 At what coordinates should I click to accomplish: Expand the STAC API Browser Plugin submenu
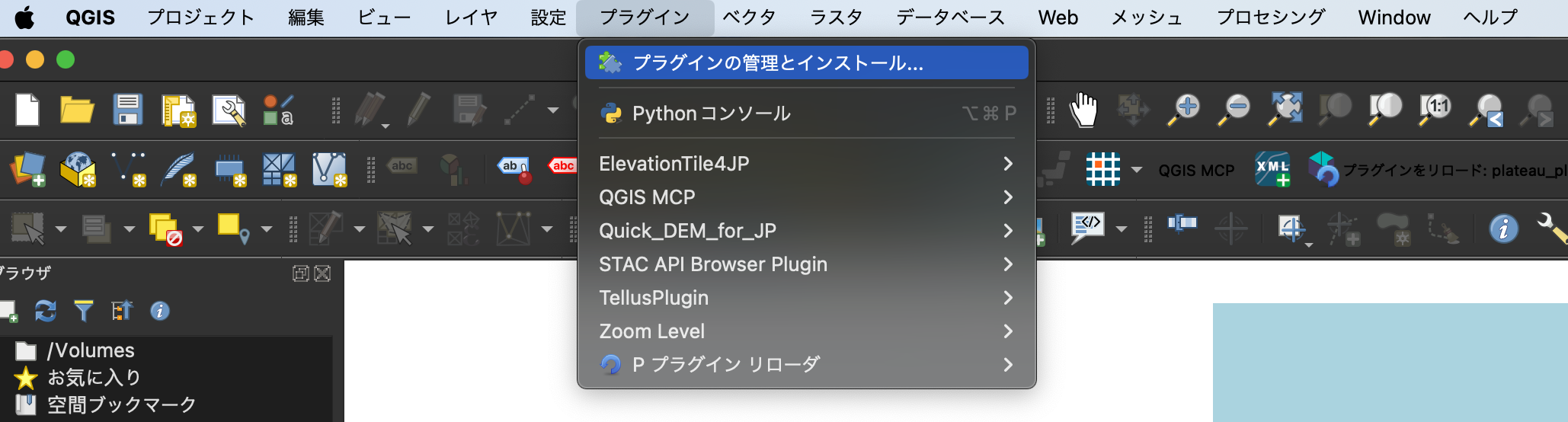(806, 264)
